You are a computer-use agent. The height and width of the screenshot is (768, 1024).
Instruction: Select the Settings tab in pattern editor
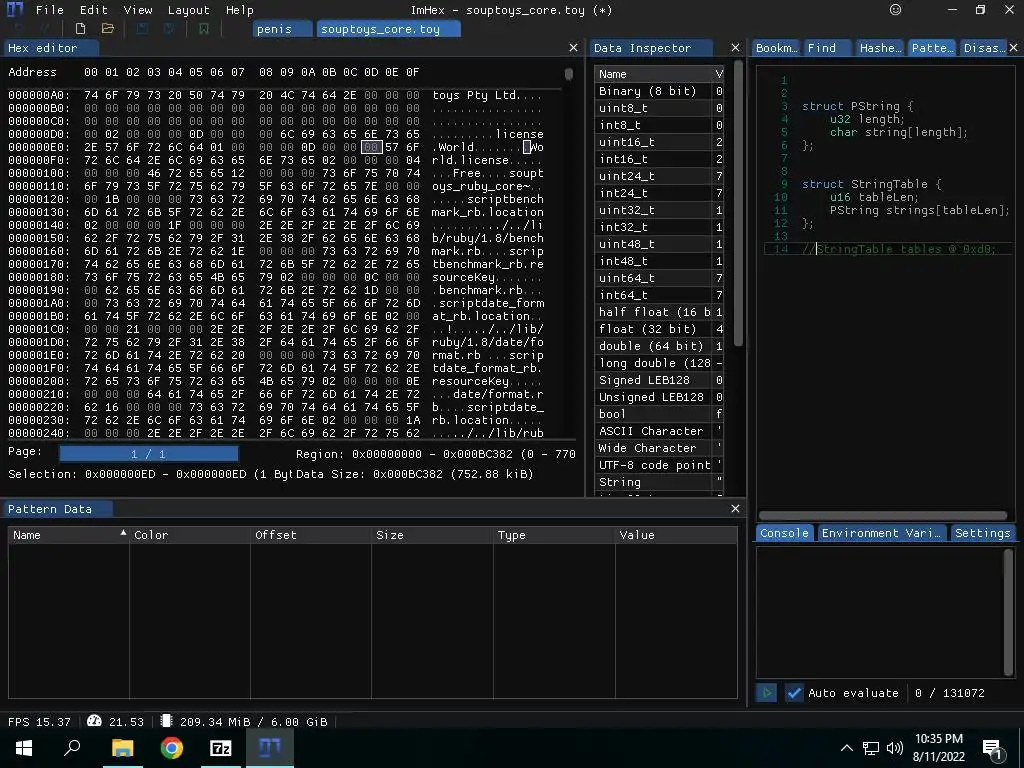tap(982, 533)
